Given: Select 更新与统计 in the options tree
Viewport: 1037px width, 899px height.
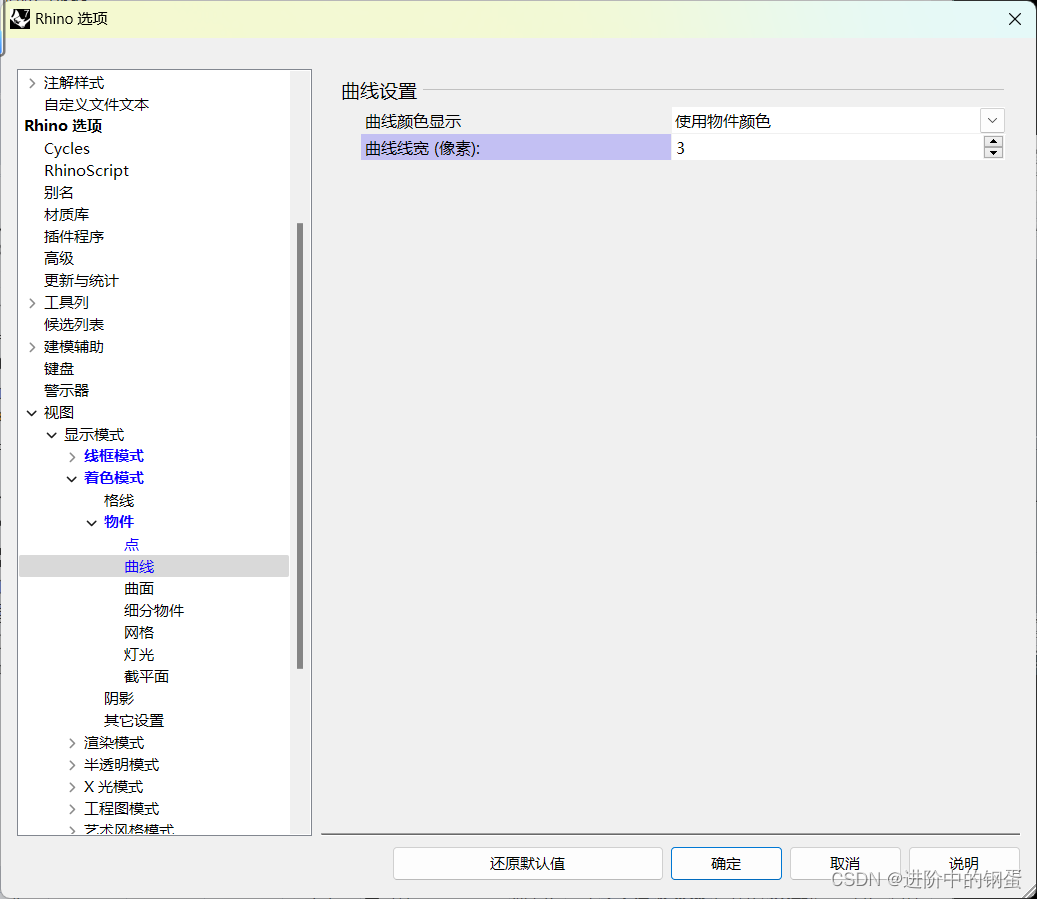Looking at the screenshot, I should (x=81, y=280).
